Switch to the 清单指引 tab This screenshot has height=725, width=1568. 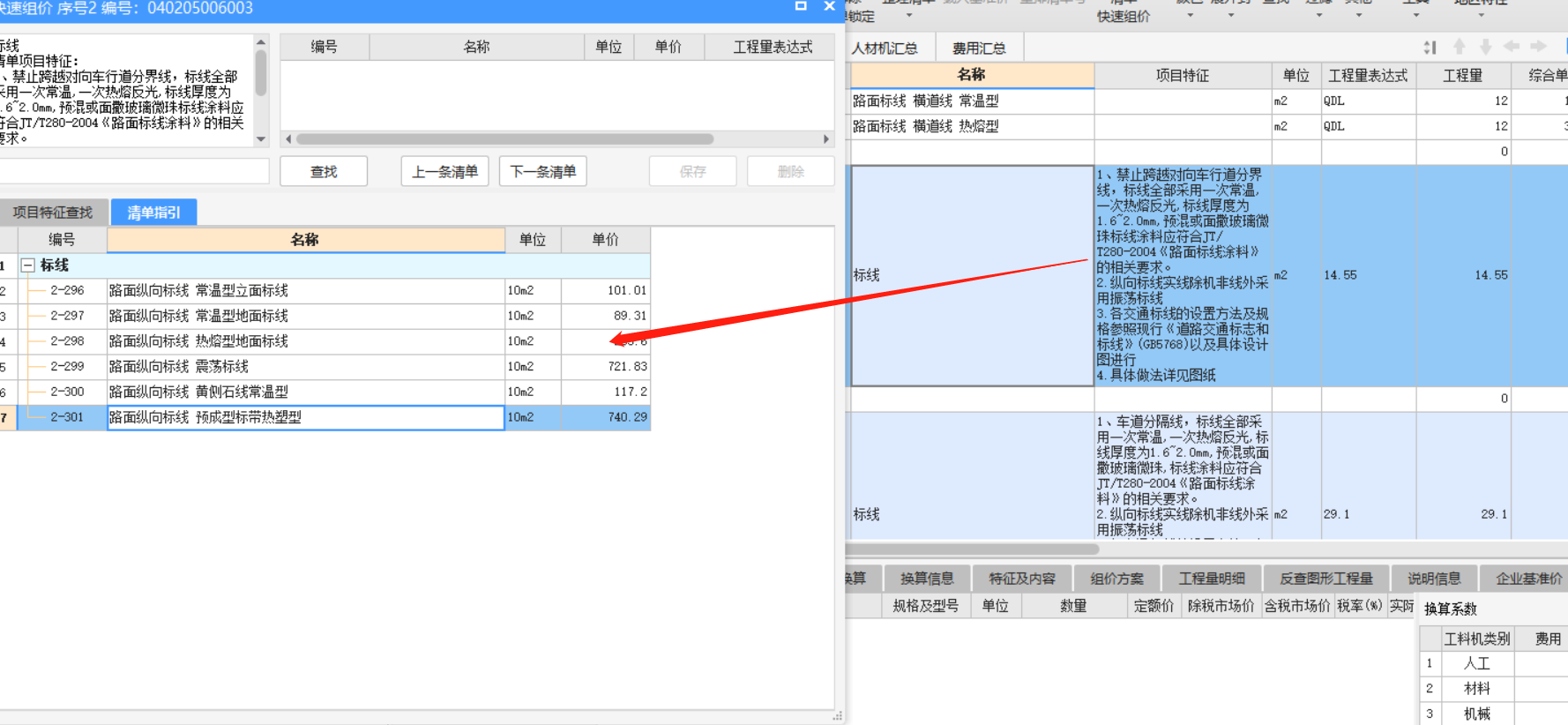point(153,213)
